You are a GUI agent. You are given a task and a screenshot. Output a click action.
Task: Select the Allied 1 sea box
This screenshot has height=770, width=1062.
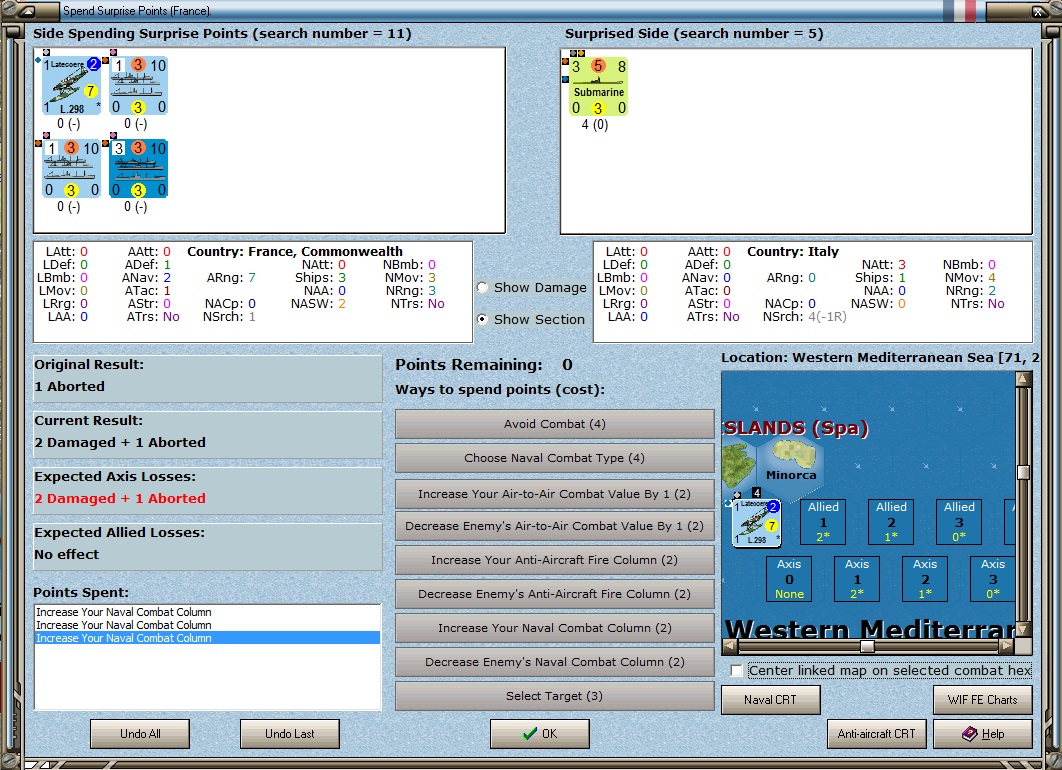[823, 522]
